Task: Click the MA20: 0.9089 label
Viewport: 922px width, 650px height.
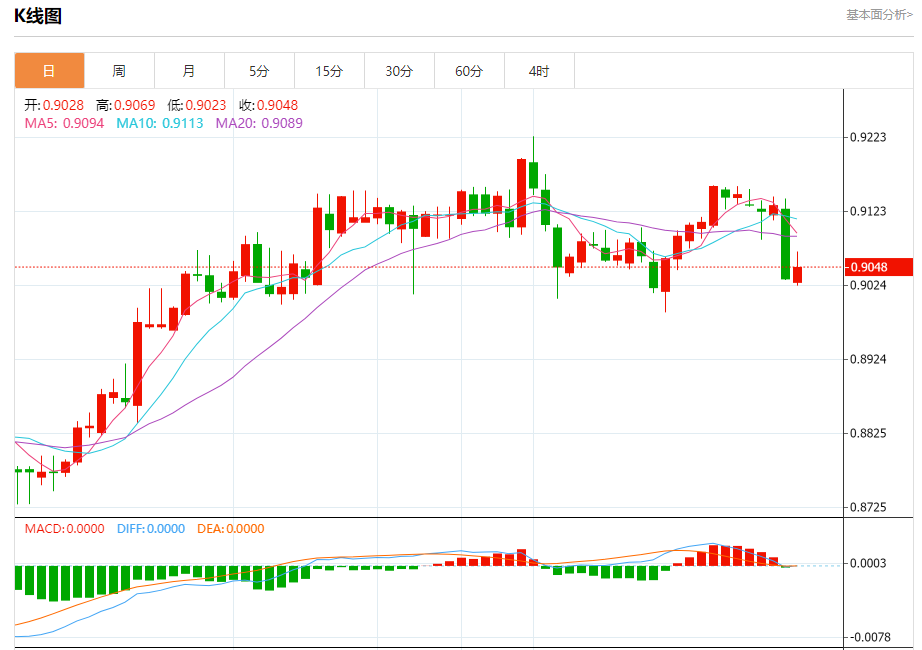Action: pyautogui.click(x=259, y=123)
